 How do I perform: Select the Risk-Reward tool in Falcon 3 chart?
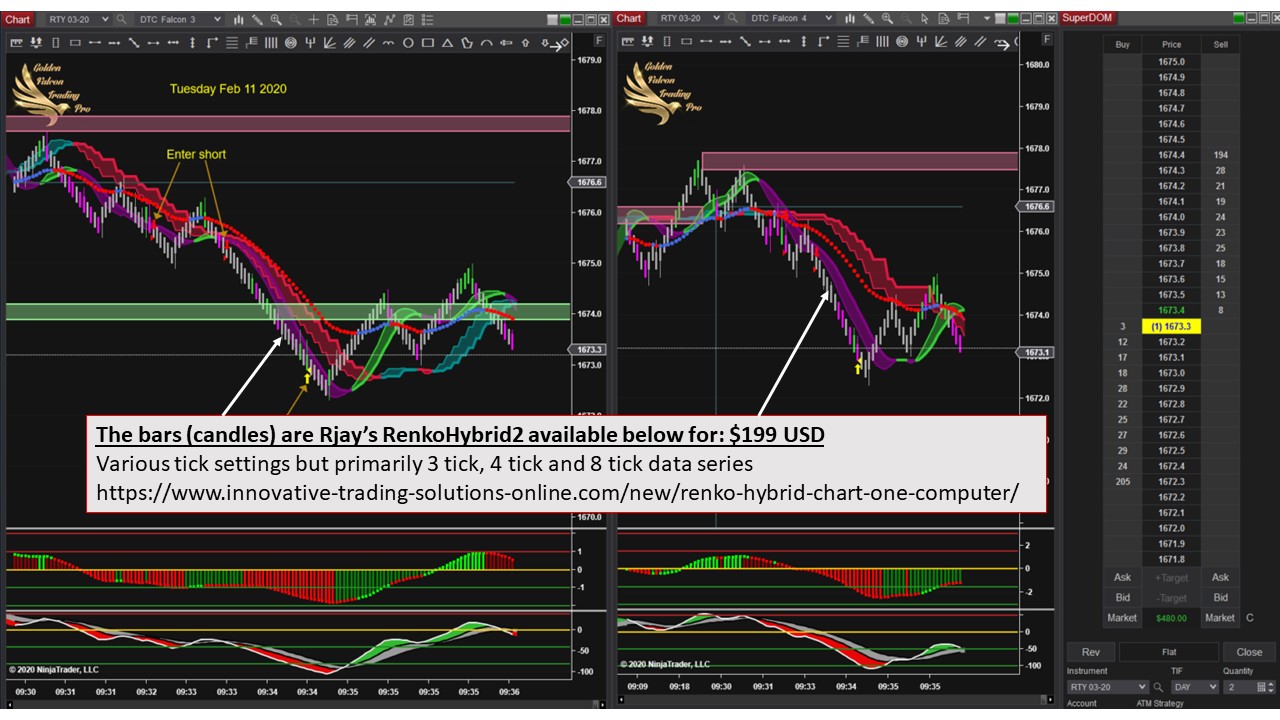pyautogui.click(x=37, y=42)
